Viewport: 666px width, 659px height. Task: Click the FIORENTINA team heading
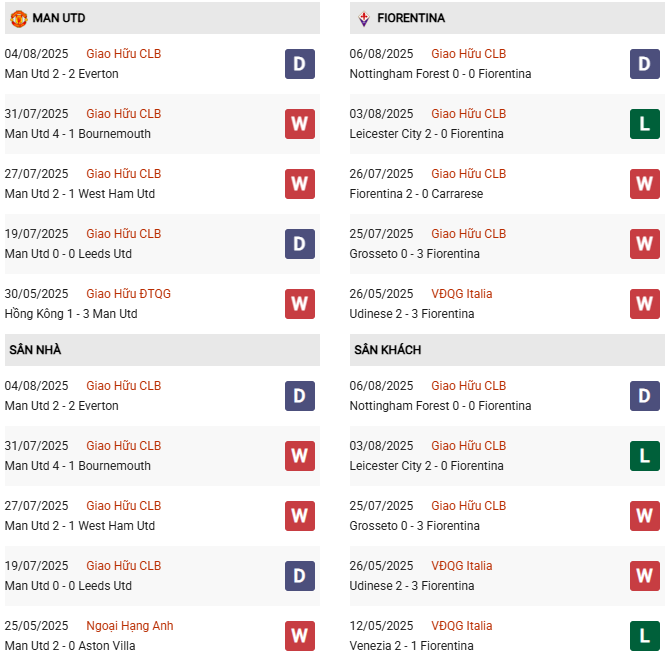pos(412,18)
